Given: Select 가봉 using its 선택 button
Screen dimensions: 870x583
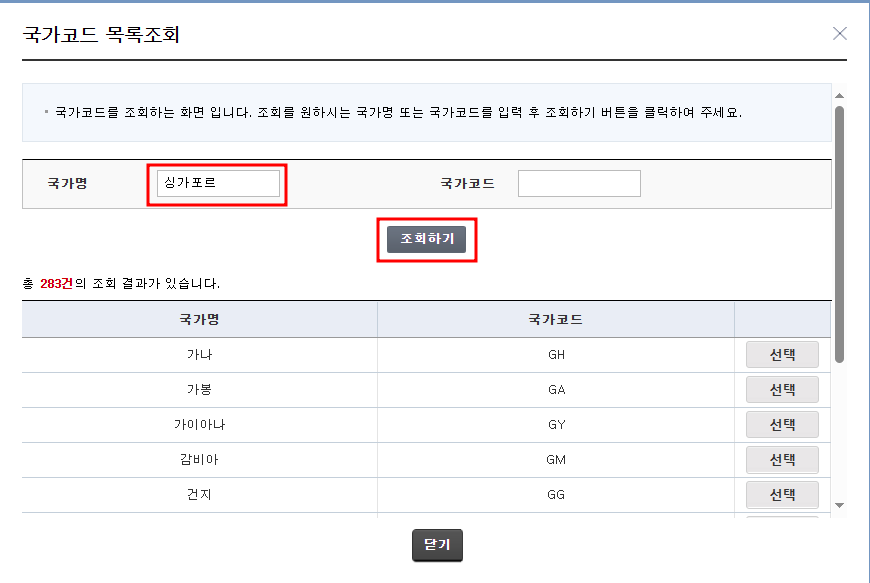Looking at the screenshot, I should coord(782,389).
